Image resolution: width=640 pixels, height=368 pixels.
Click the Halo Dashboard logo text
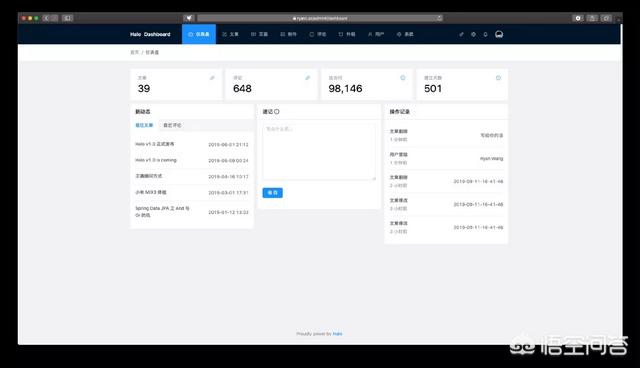coord(150,34)
